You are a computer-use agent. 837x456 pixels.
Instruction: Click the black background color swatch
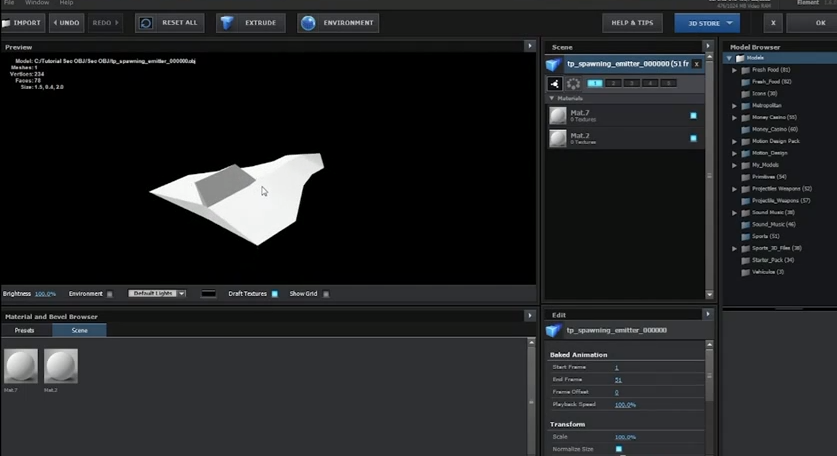[208, 294]
